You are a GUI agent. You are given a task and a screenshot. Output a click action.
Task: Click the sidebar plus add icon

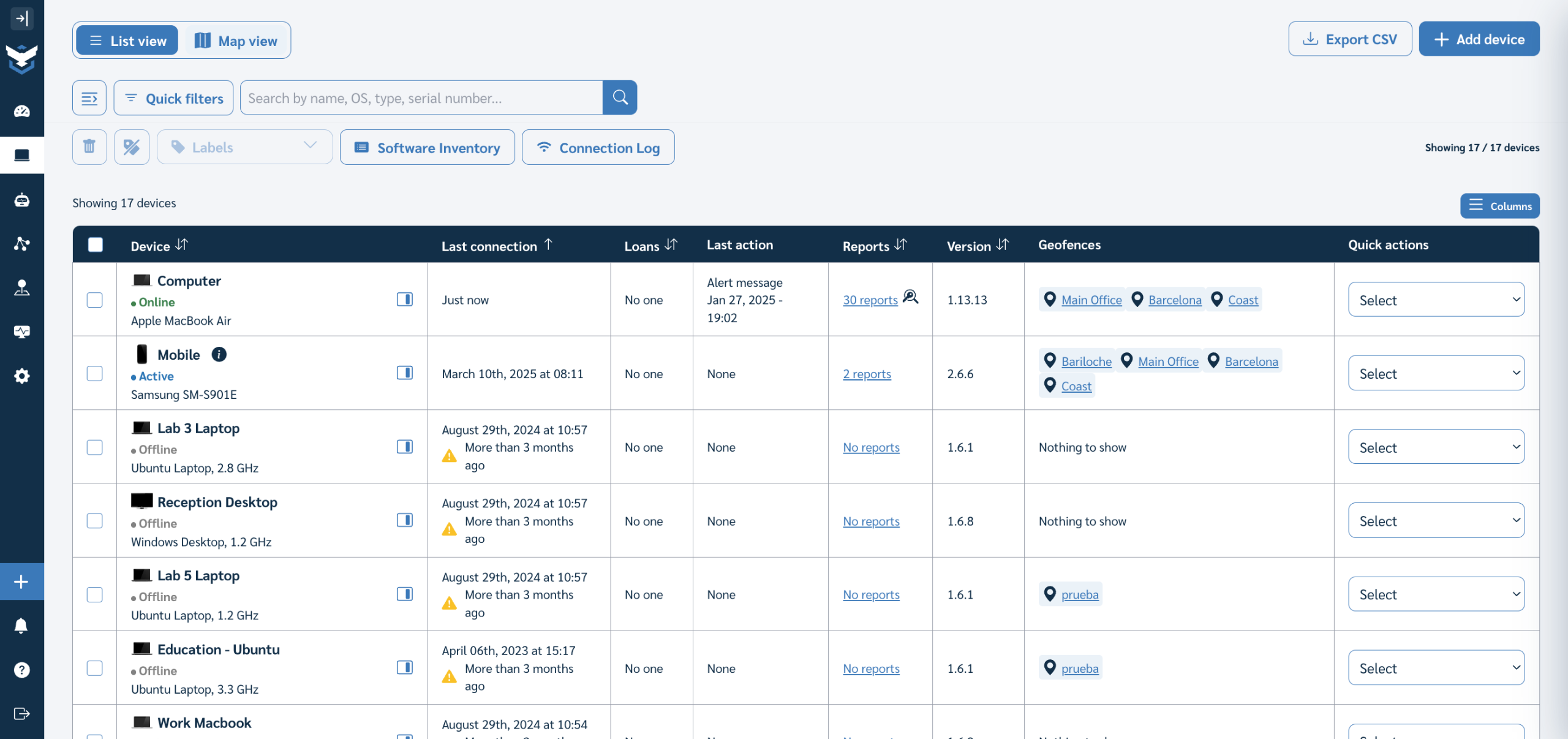[x=22, y=582]
